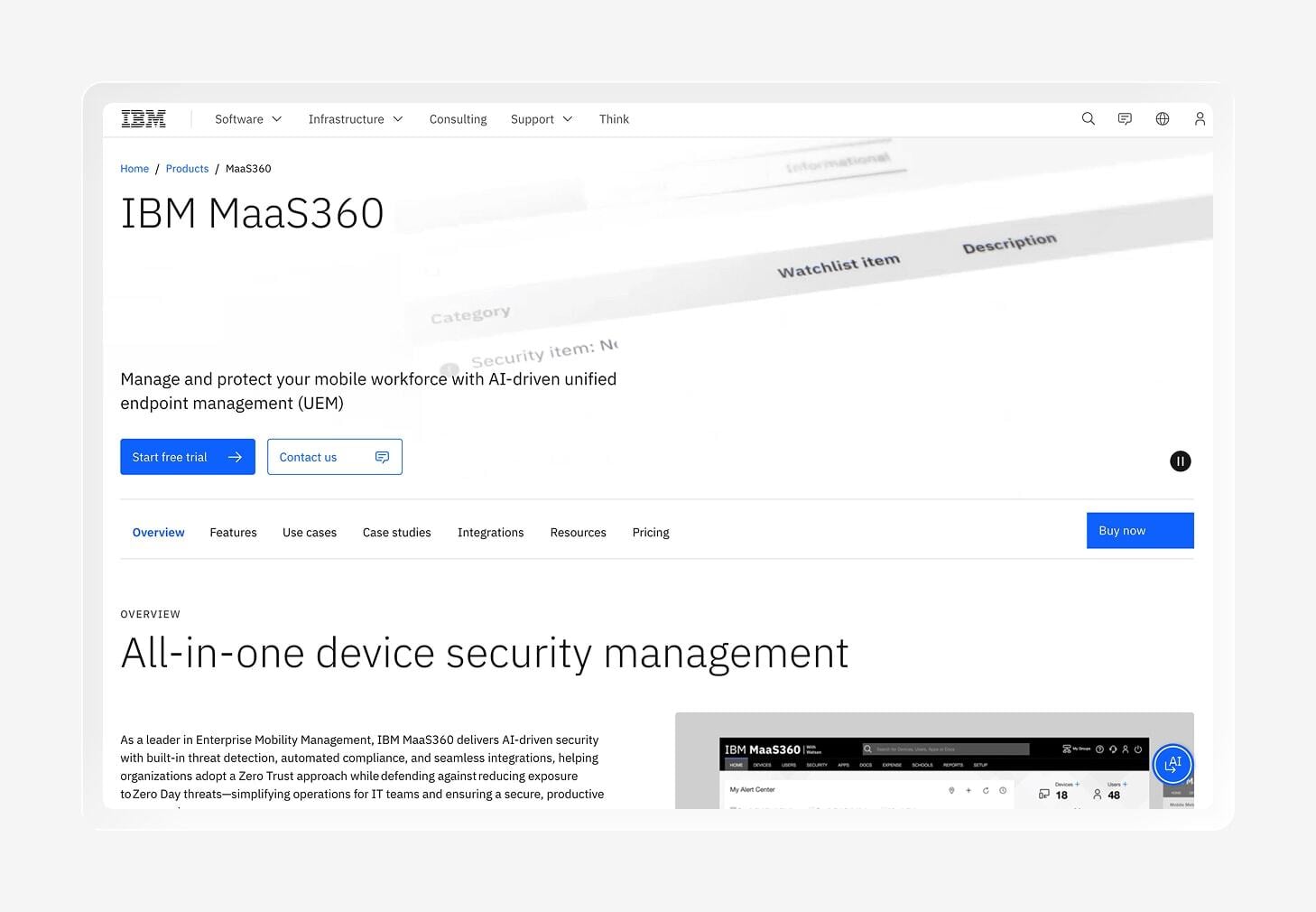The width and height of the screenshot is (1316, 912).
Task: Open the Think menu item
Action: (x=614, y=119)
